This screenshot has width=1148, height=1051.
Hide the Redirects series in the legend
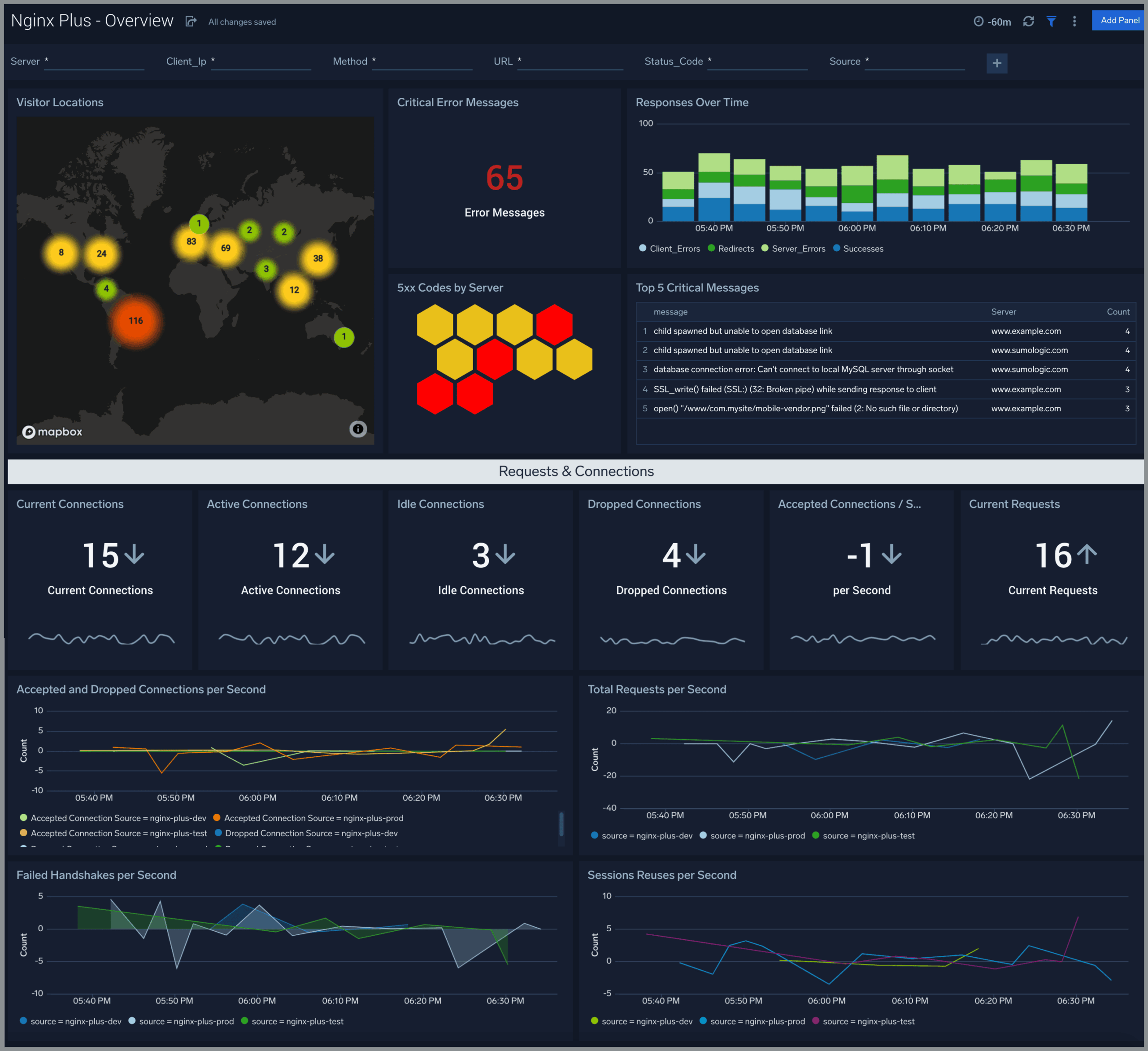click(732, 249)
